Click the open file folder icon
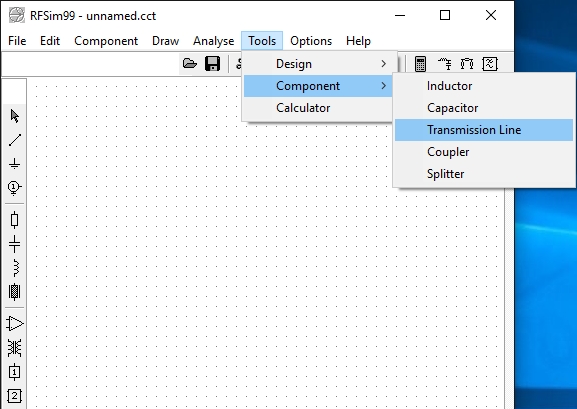This screenshot has height=409, width=577. click(190, 64)
